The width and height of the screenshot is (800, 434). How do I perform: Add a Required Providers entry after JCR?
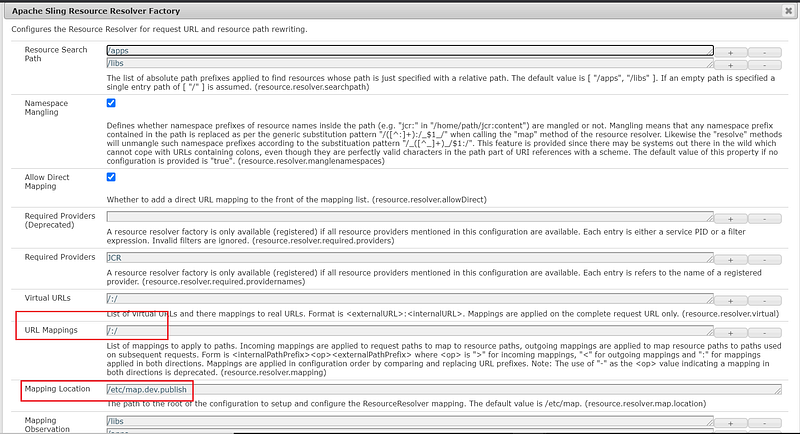click(731, 260)
